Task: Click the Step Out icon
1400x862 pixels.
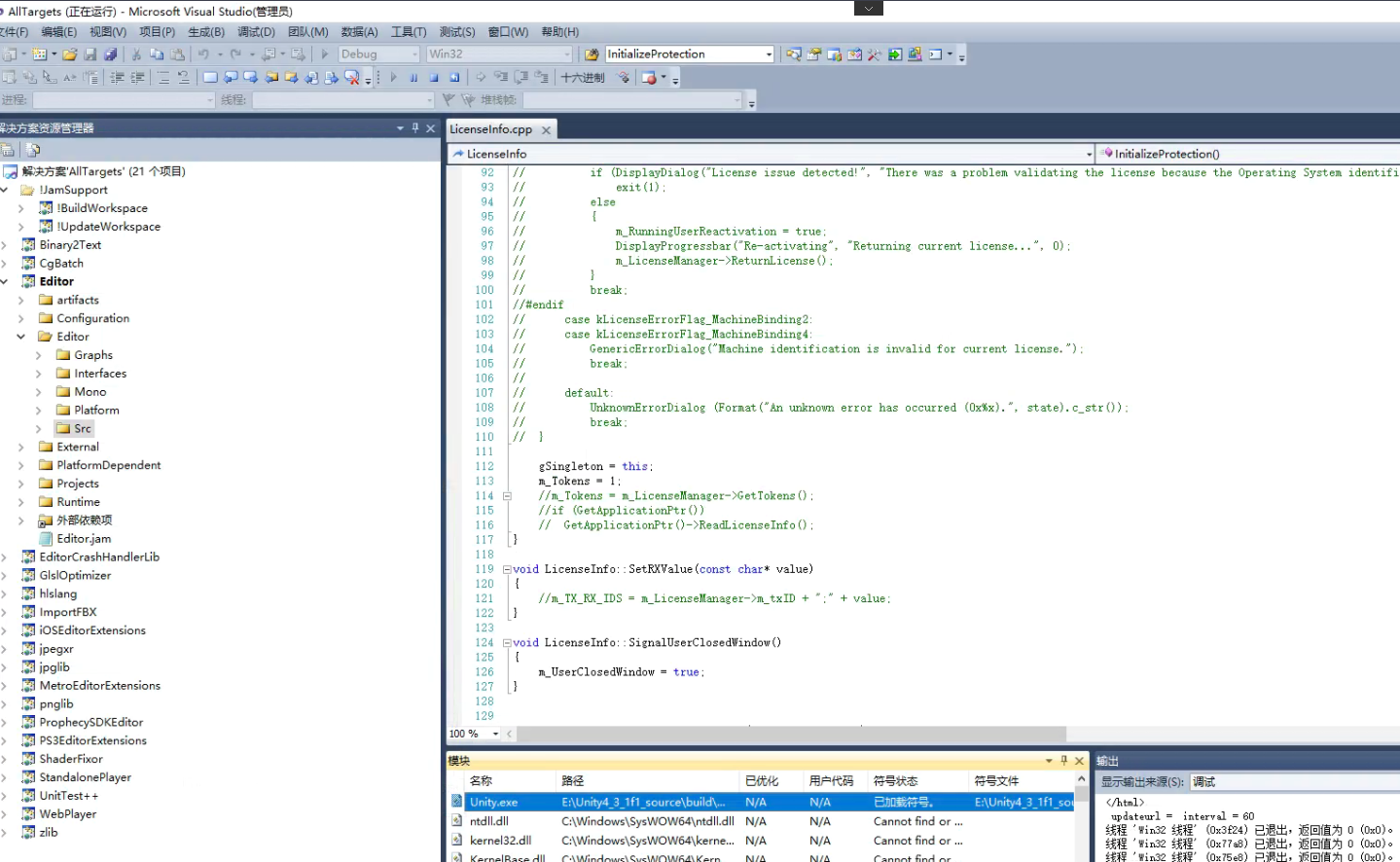Action: [x=543, y=78]
